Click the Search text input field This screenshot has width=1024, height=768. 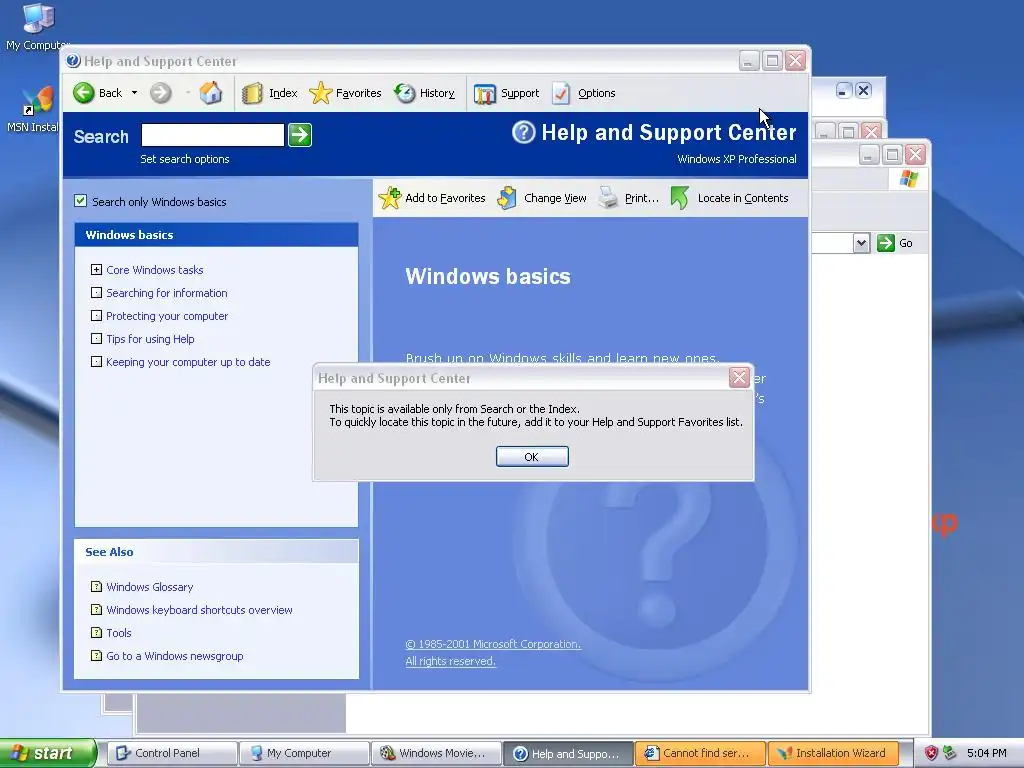point(213,135)
